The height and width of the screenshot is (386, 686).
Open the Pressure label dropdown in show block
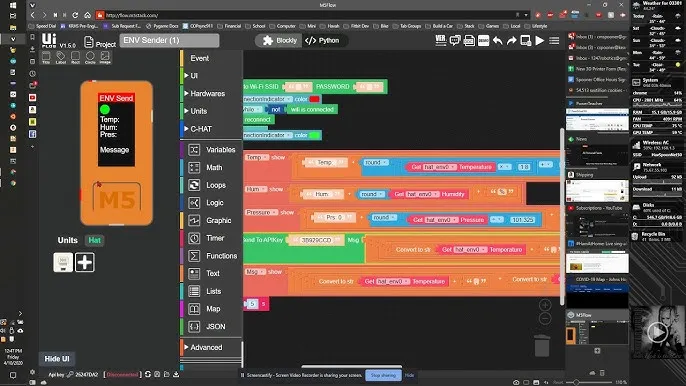tap(262, 213)
